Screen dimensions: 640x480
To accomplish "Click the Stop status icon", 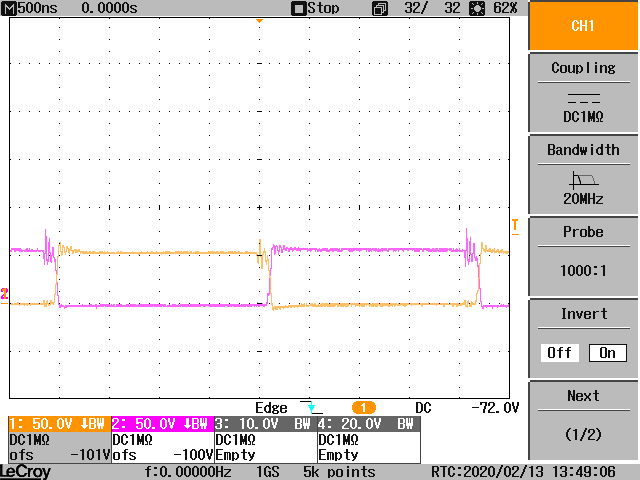I will tap(298, 9).
